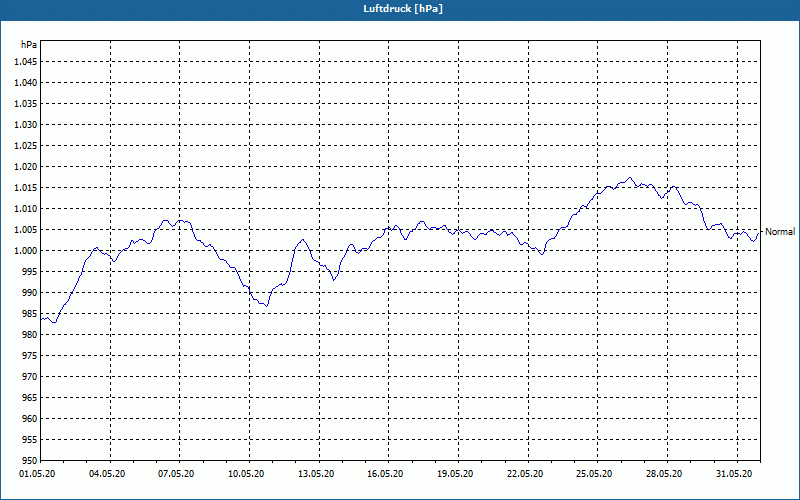Click the 1.030 y-axis label
Screen dimensions: 800x500
(26, 124)
